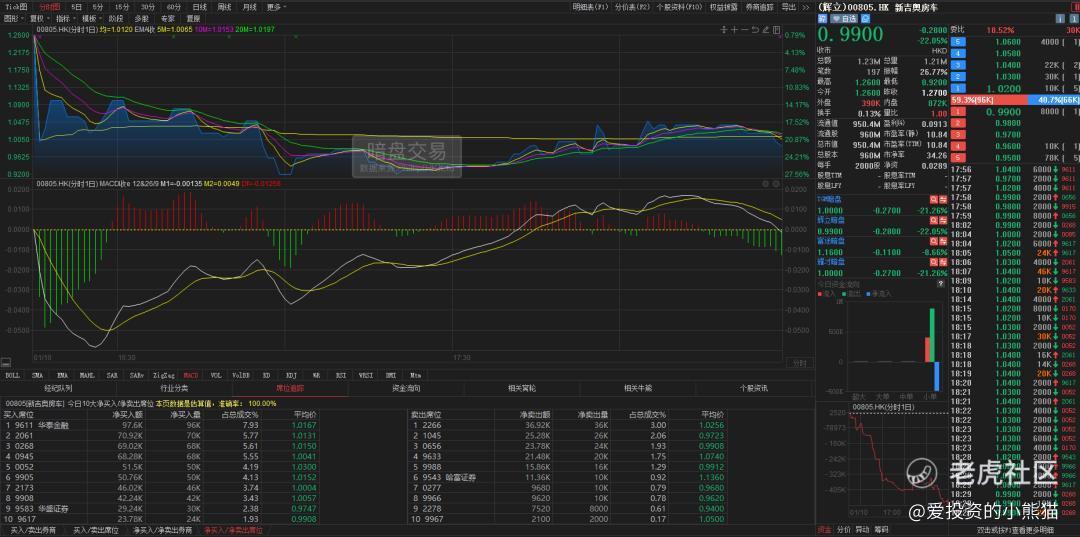Toggle the ZigZag indicator

click(x=163, y=376)
